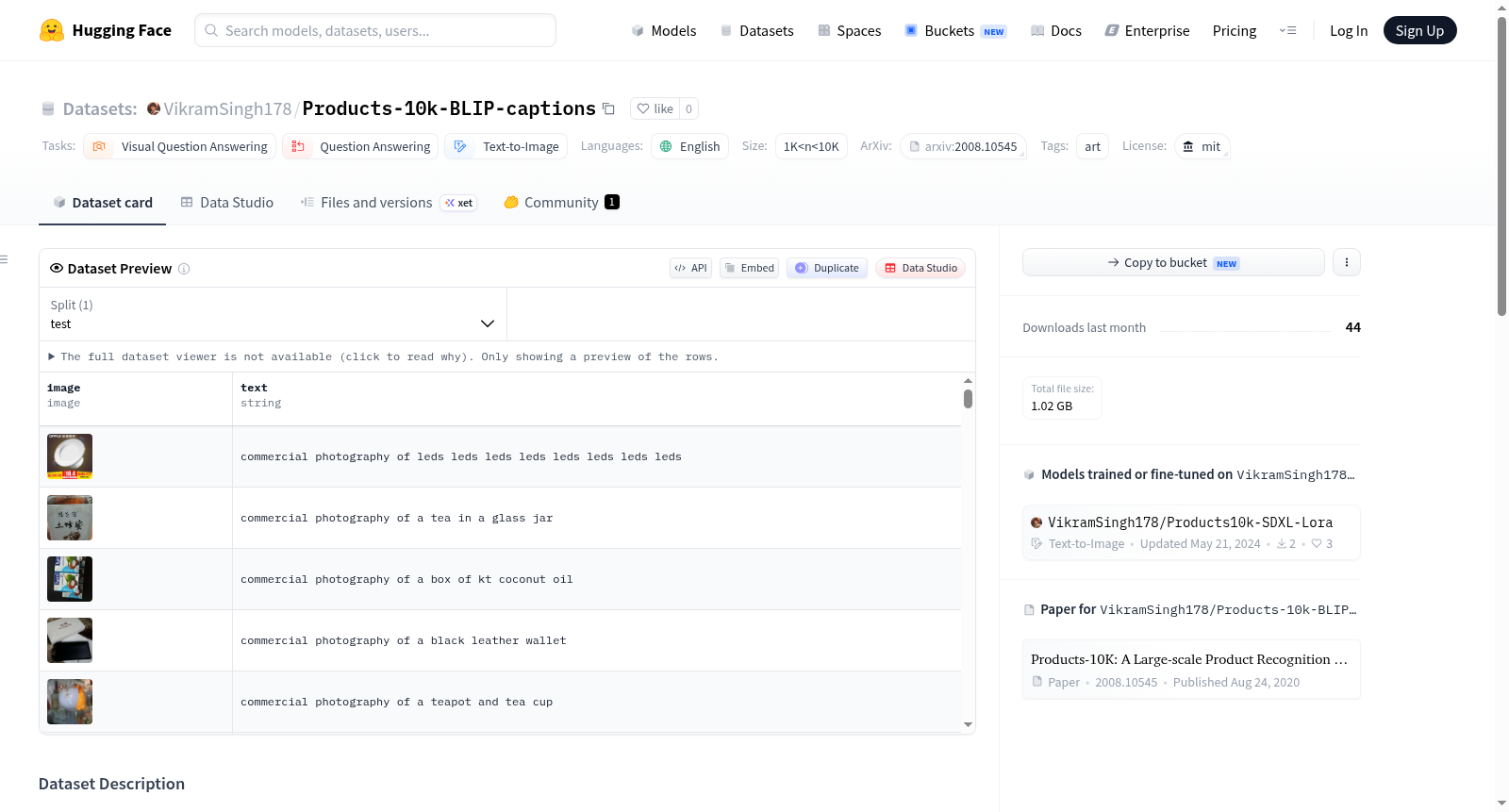This screenshot has width=1509, height=812.
Task: Filter by Text-to-Image task tag
Action: 506,146
